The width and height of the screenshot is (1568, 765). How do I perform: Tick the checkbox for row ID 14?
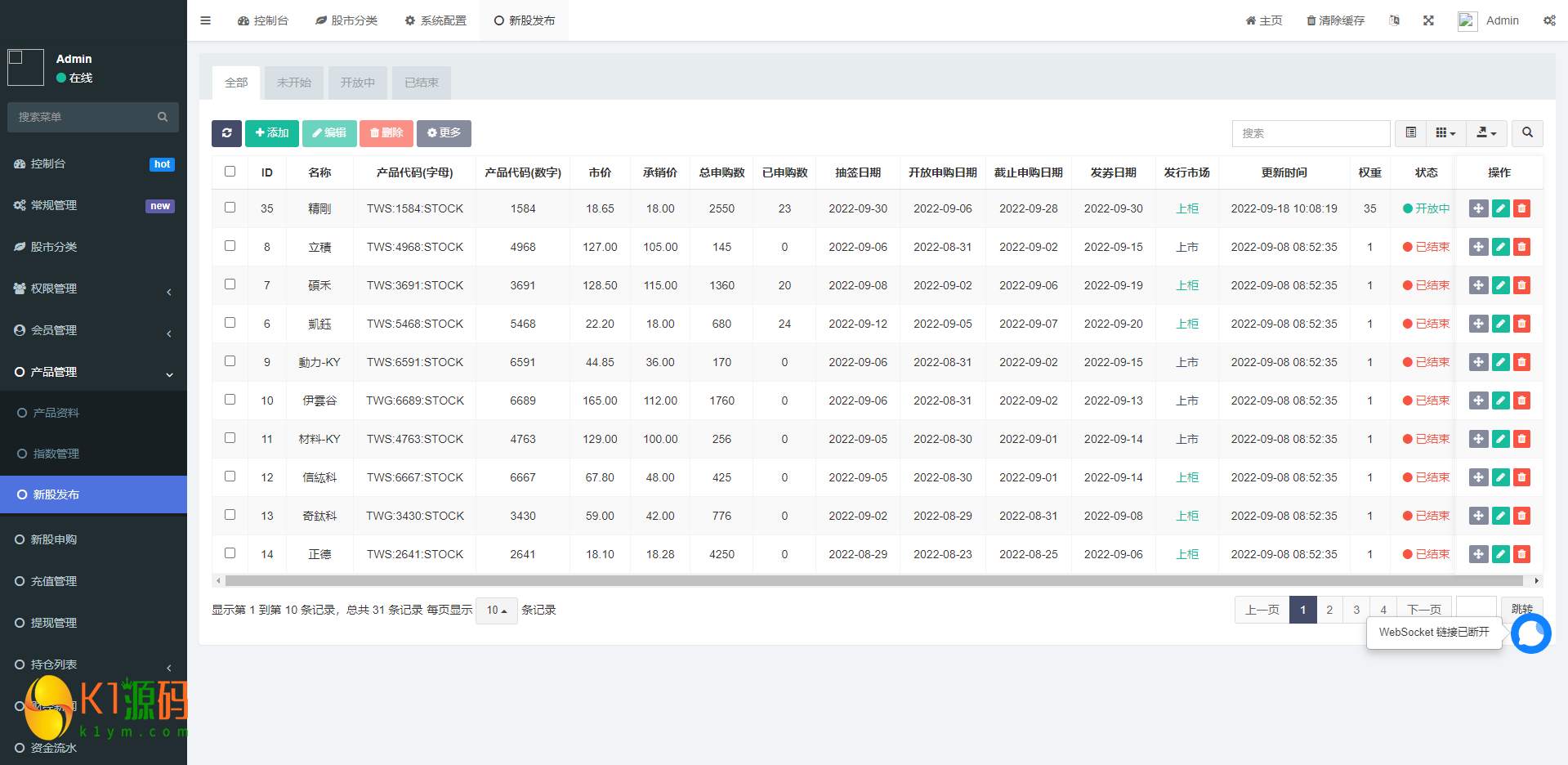[x=230, y=553]
